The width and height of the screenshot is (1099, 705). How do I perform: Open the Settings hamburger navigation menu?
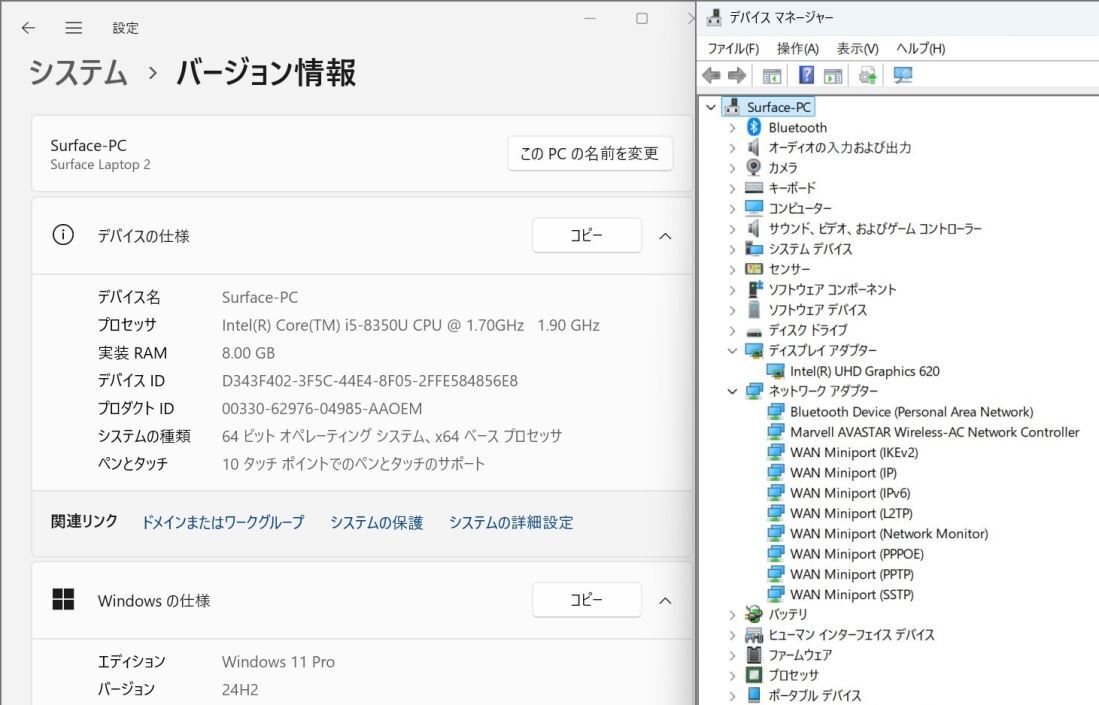click(x=74, y=27)
